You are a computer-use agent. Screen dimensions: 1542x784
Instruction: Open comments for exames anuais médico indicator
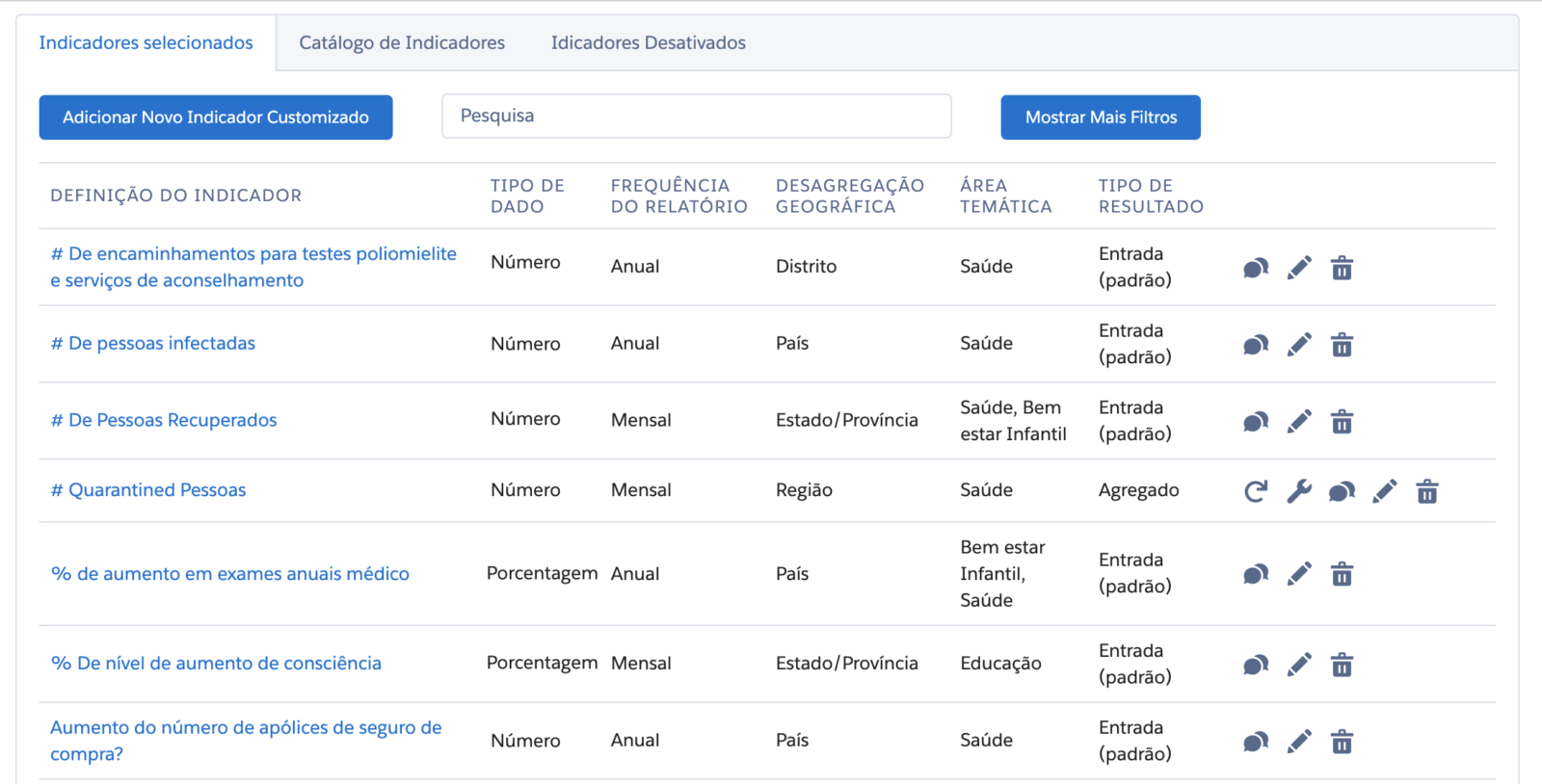[x=1256, y=575]
